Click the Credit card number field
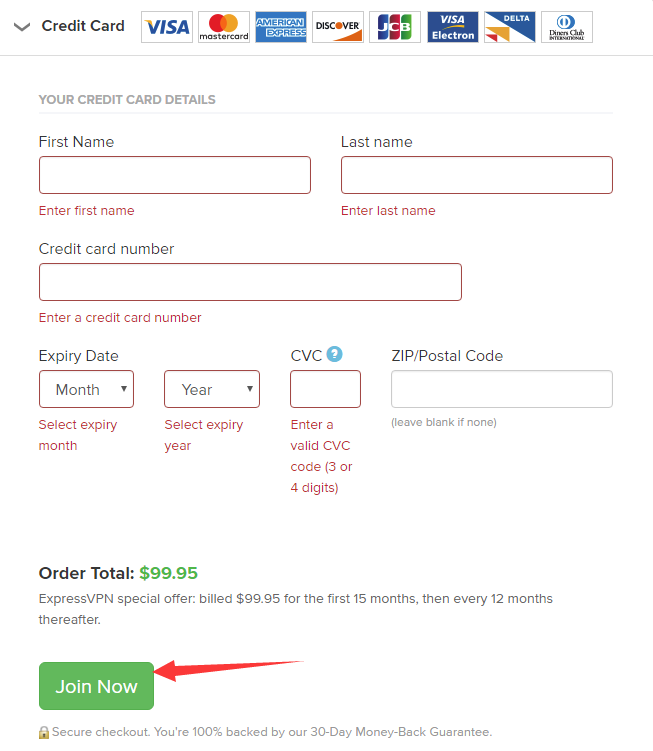Viewport: 653px width, 751px height. (x=250, y=282)
